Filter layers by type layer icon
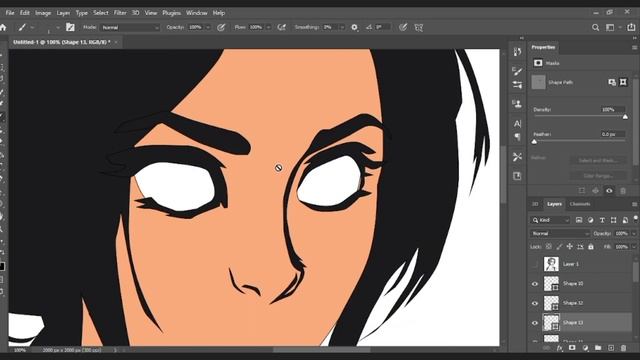The height and width of the screenshot is (360, 640). tap(602, 220)
